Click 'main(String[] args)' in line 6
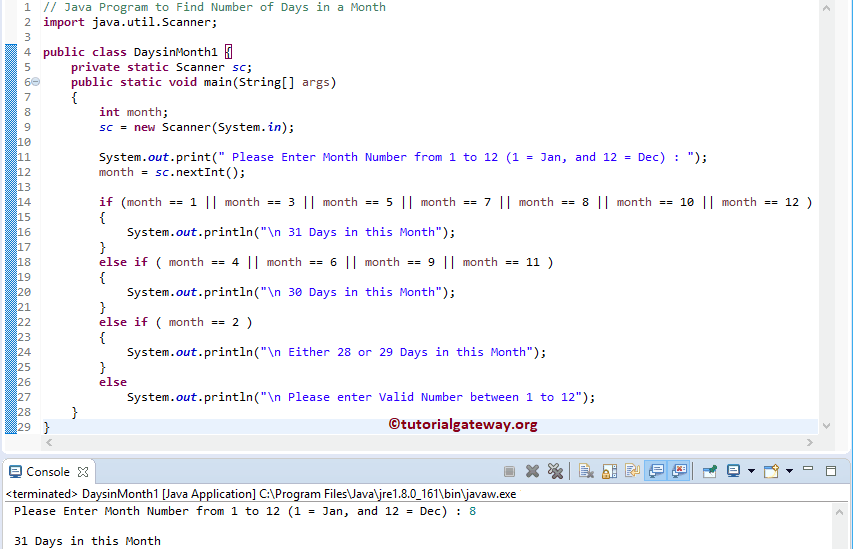 pos(270,82)
